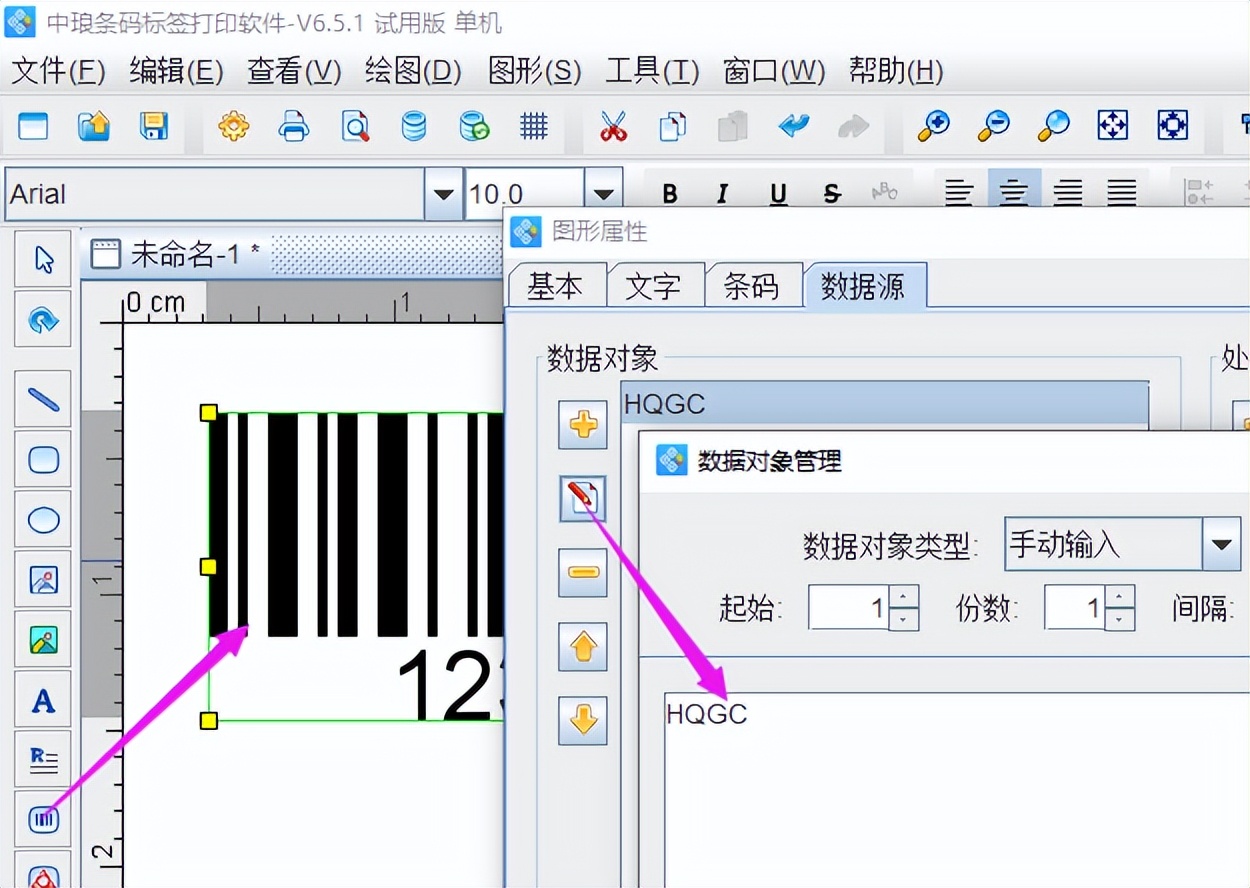Toggle Strikethrough formatting
Image resolution: width=1250 pixels, height=888 pixels.
(832, 194)
